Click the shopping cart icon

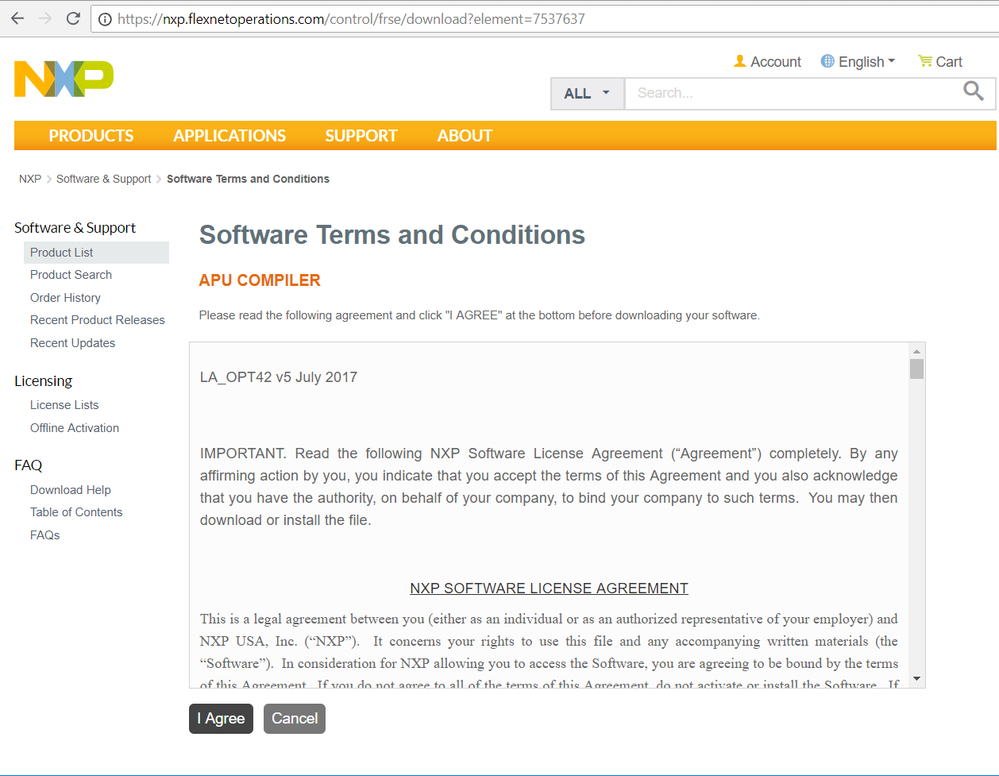(x=928, y=61)
